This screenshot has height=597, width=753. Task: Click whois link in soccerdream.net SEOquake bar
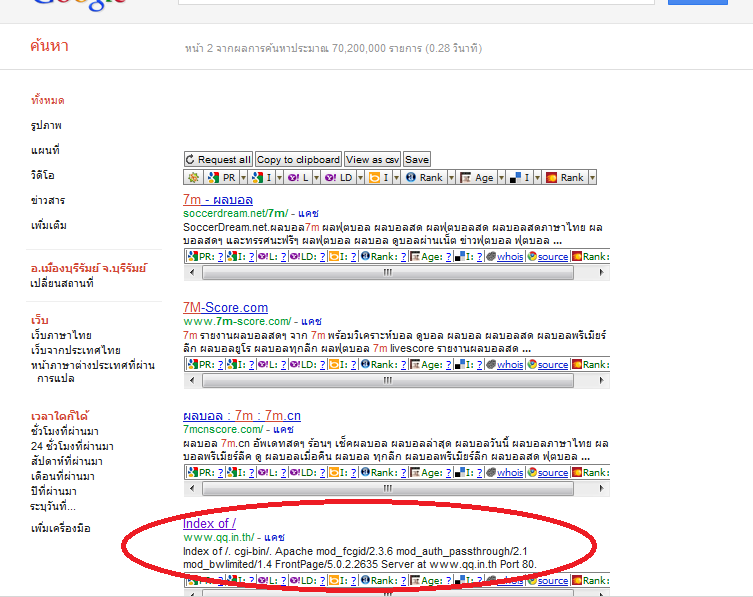510,256
